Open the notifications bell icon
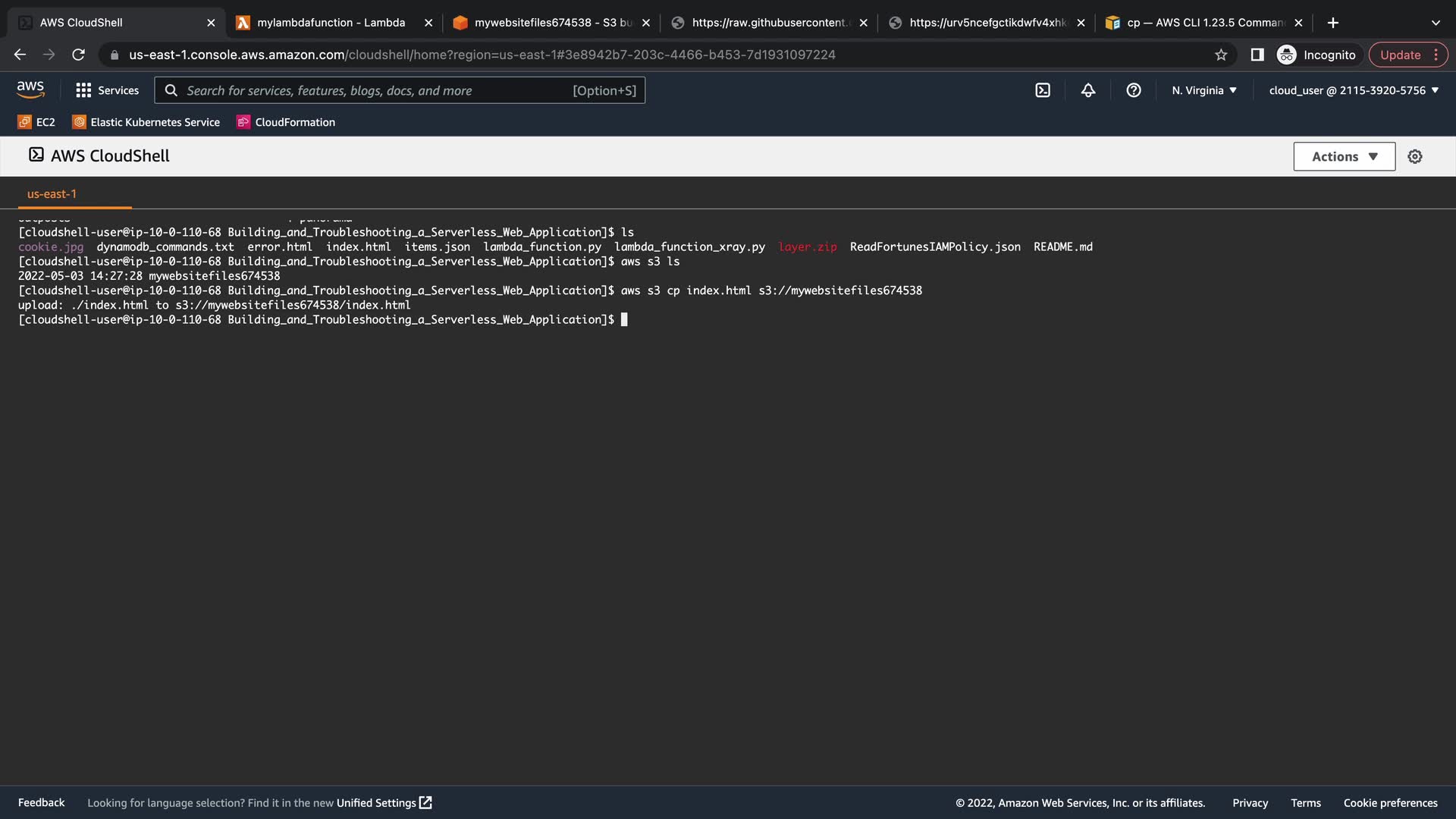The height and width of the screenshot is (819, 1456). [x=1088, y=90]
